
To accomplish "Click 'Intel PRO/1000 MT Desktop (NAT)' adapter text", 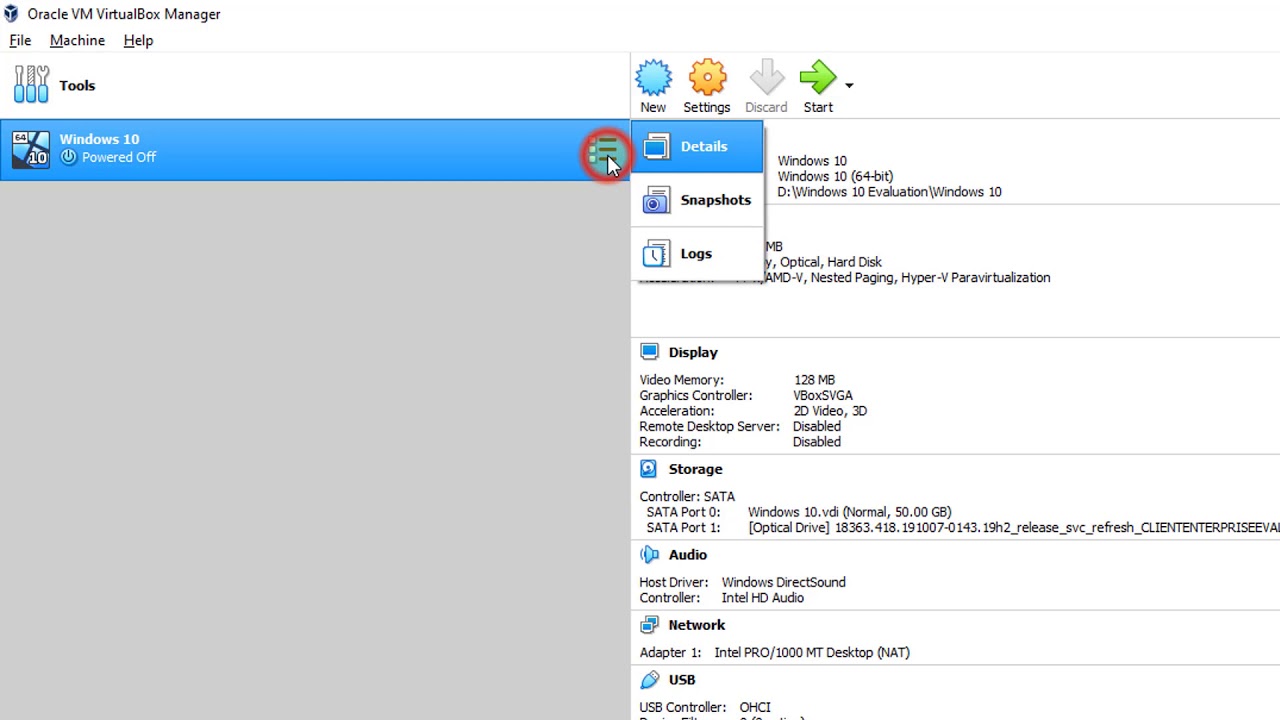I will [x=812, y=653].
